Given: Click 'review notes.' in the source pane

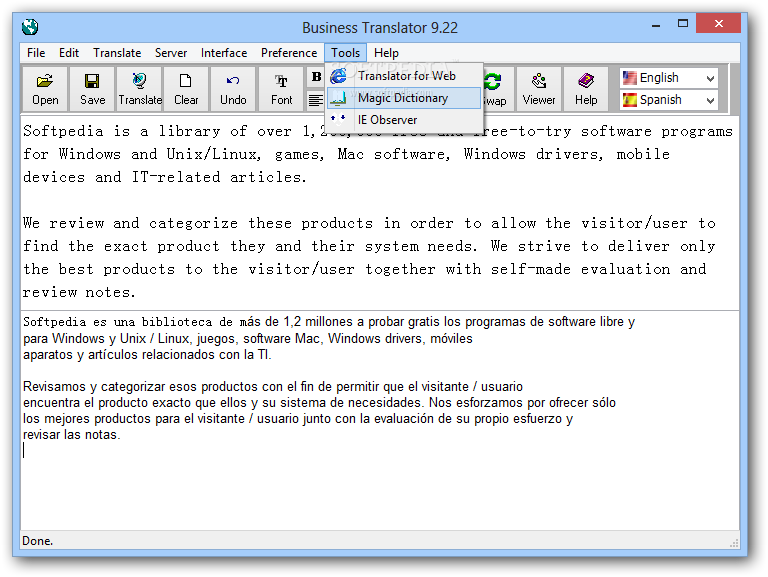Looking at the screenshot, I should tap(79, 292).
